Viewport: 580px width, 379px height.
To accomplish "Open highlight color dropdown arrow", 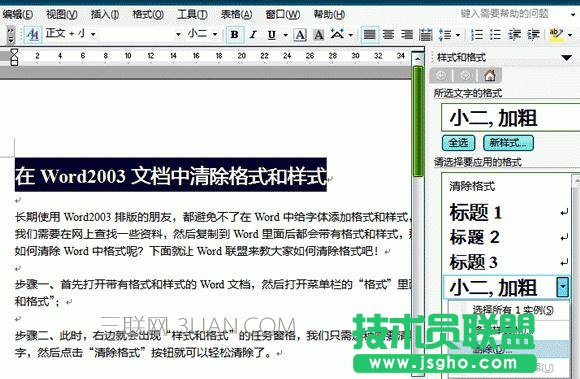I will point(570,35).
